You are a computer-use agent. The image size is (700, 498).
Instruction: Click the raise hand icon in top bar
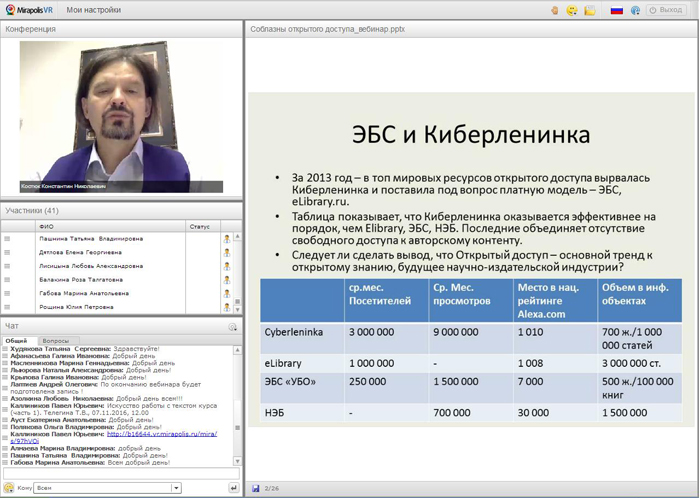tap(554, 10)
